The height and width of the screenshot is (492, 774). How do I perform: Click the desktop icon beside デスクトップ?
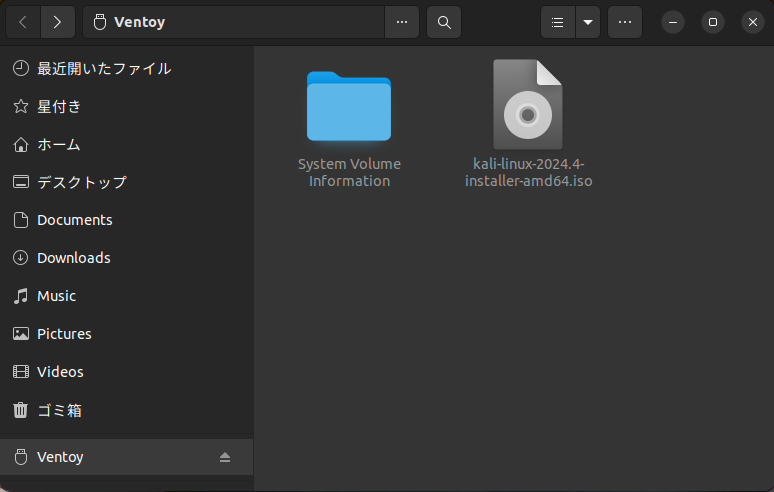[21, 182]
